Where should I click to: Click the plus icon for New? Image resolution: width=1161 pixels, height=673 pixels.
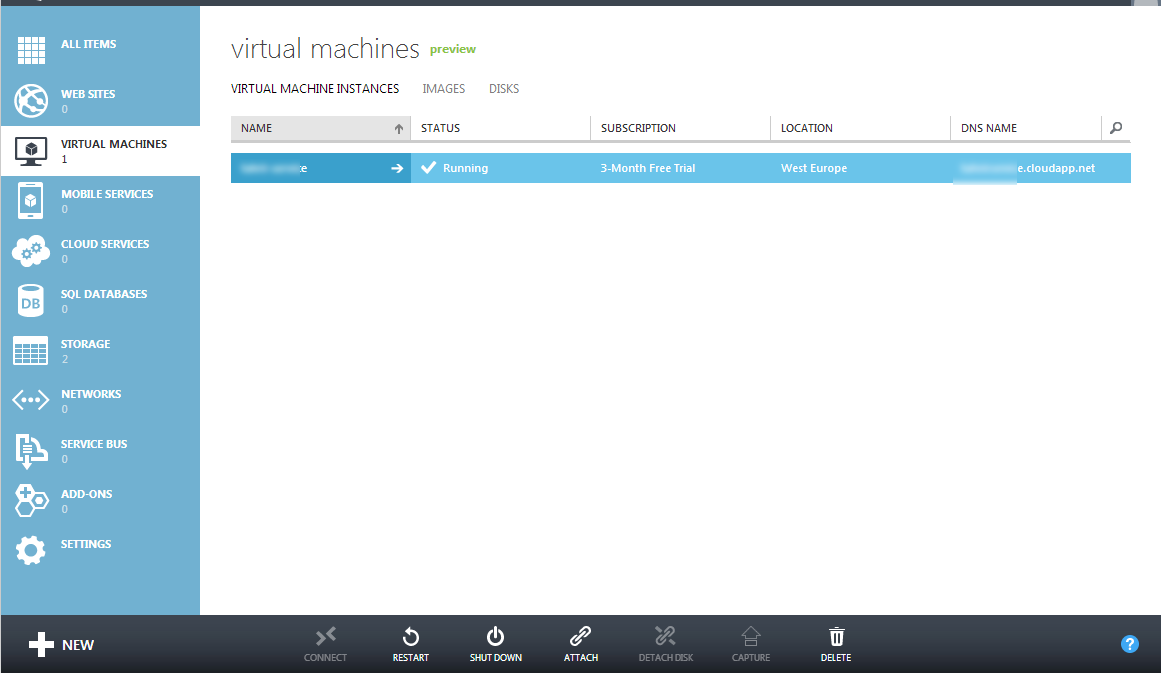41,645
